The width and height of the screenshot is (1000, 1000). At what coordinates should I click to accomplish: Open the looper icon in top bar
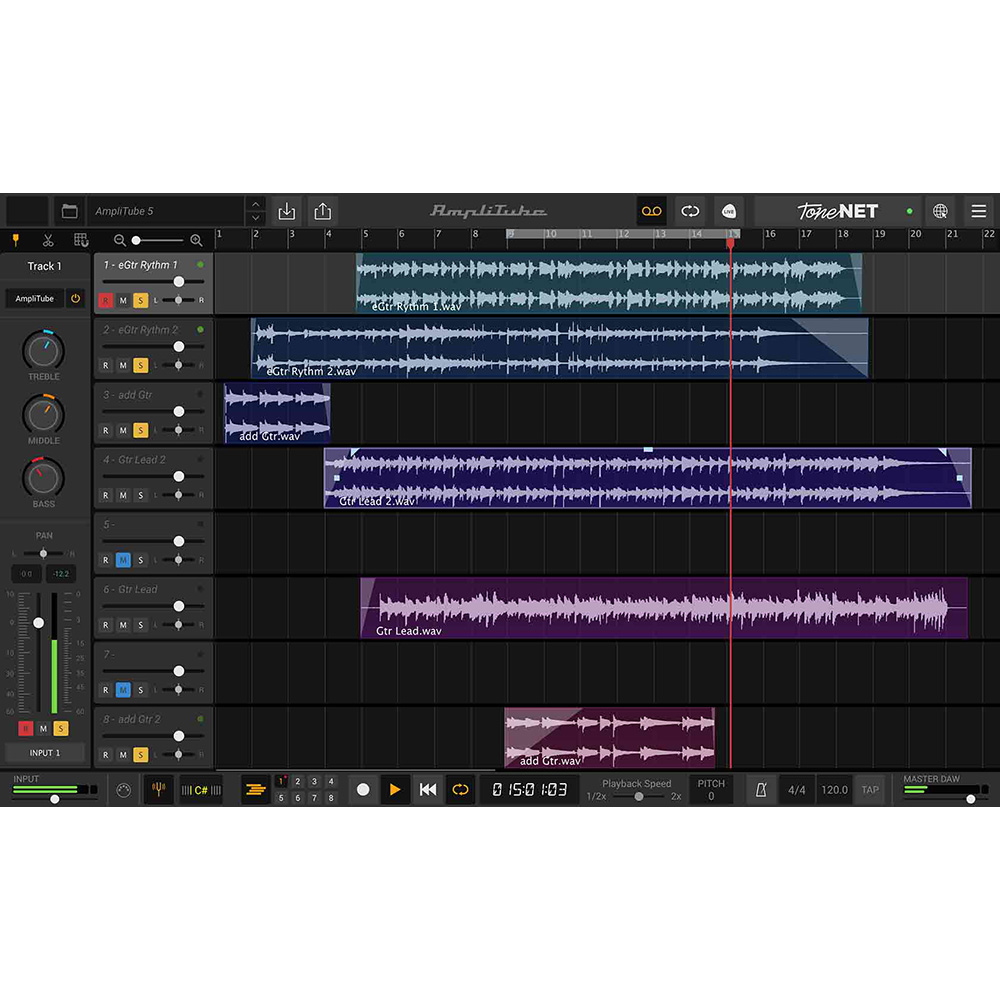click(690, 211)
